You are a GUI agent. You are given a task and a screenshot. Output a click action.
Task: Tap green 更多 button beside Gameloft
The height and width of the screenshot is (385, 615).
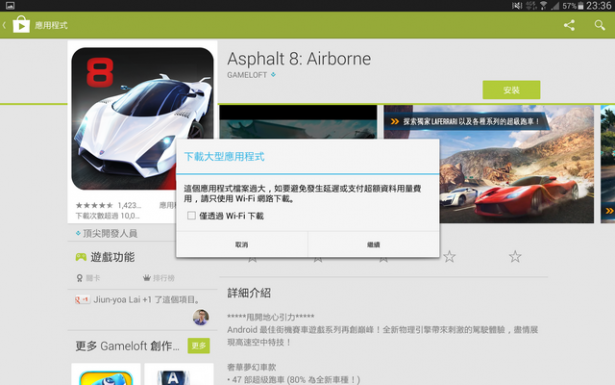click(198, 346)
